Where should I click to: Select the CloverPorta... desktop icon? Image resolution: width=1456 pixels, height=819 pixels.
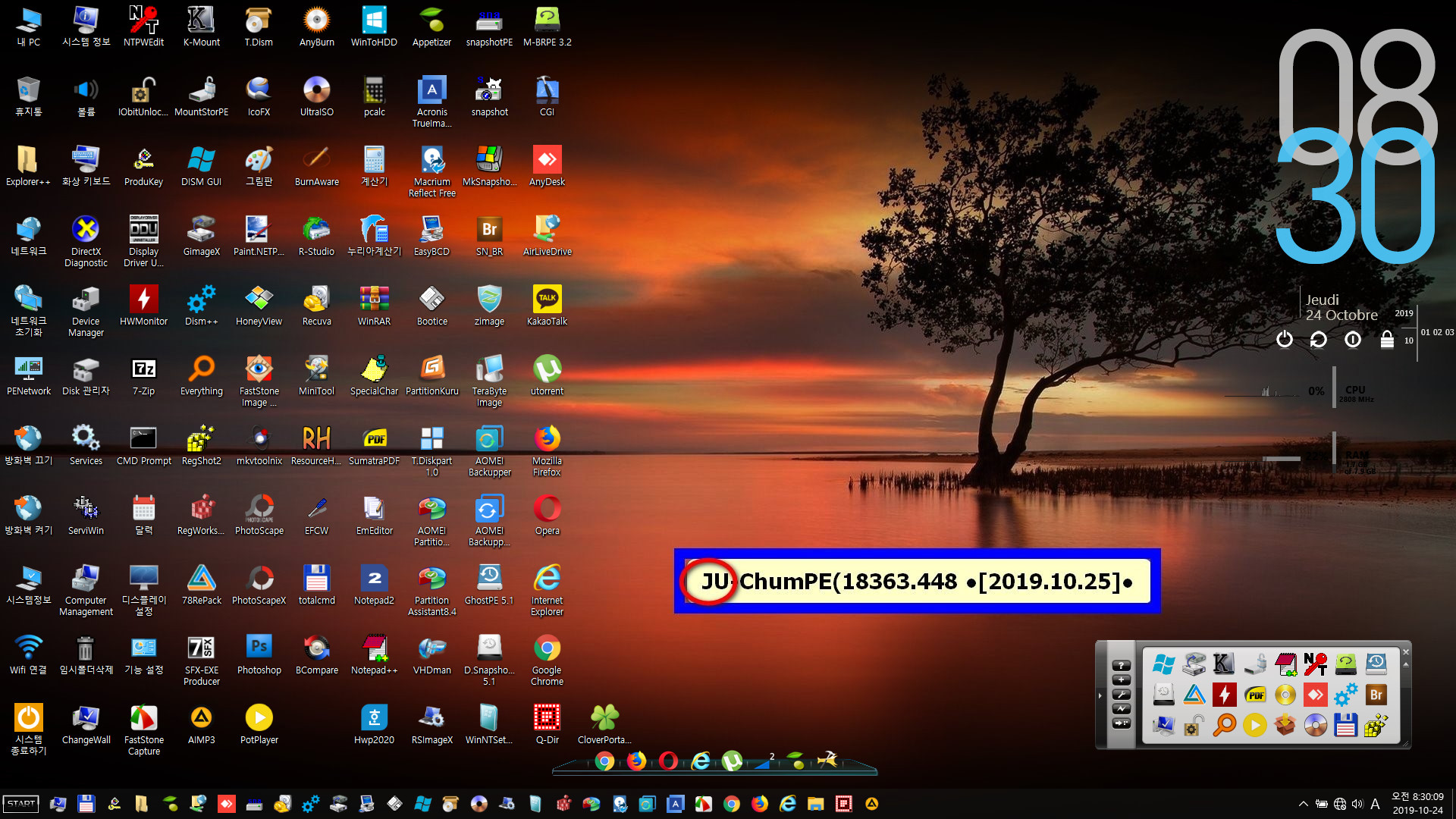click(x=604, y=724)
